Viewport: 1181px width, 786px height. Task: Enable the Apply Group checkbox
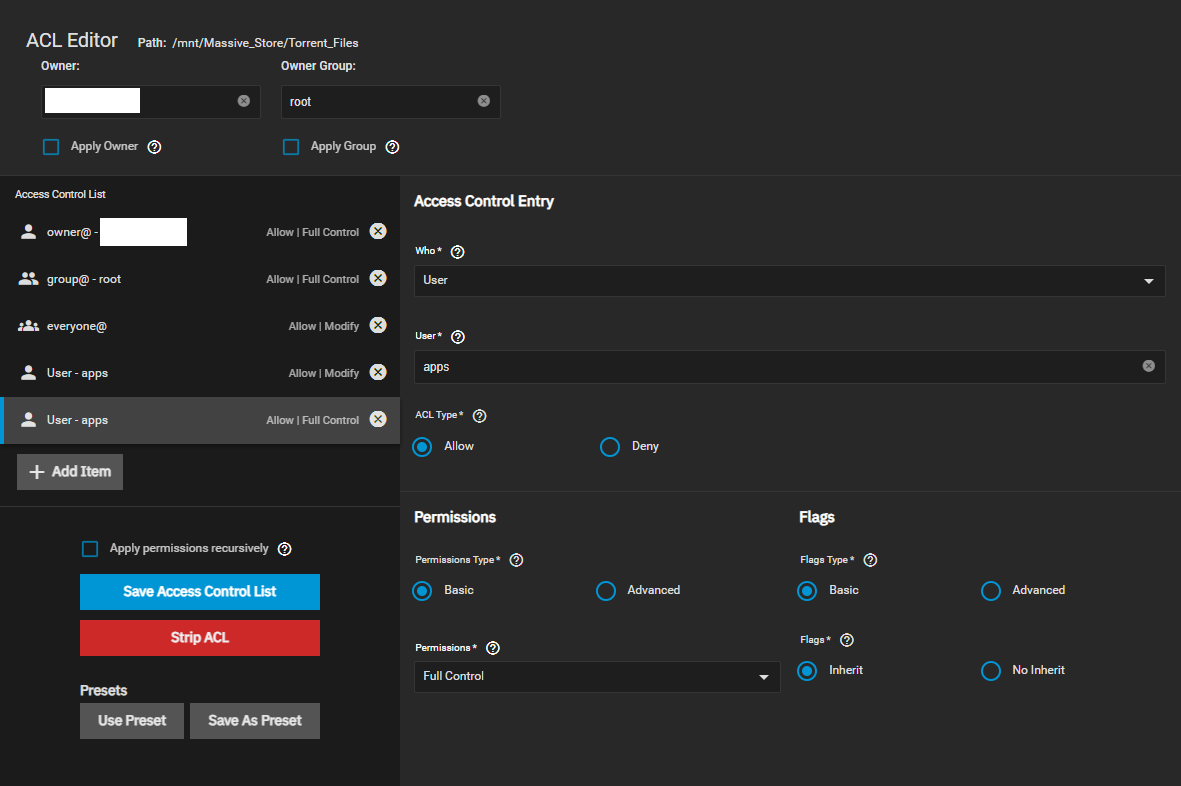[291, 147]
